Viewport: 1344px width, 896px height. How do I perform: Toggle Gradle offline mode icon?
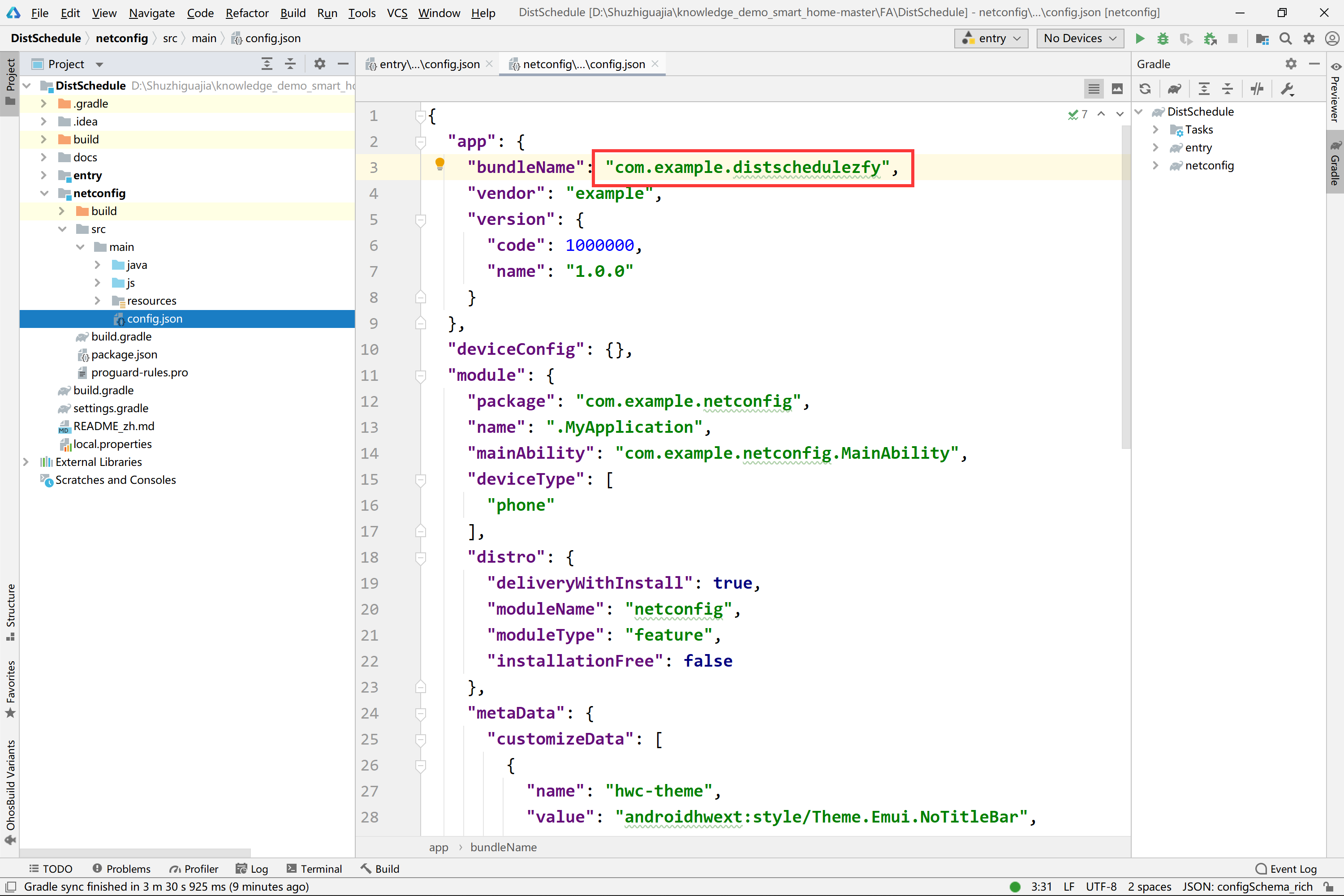[1257, 89]
